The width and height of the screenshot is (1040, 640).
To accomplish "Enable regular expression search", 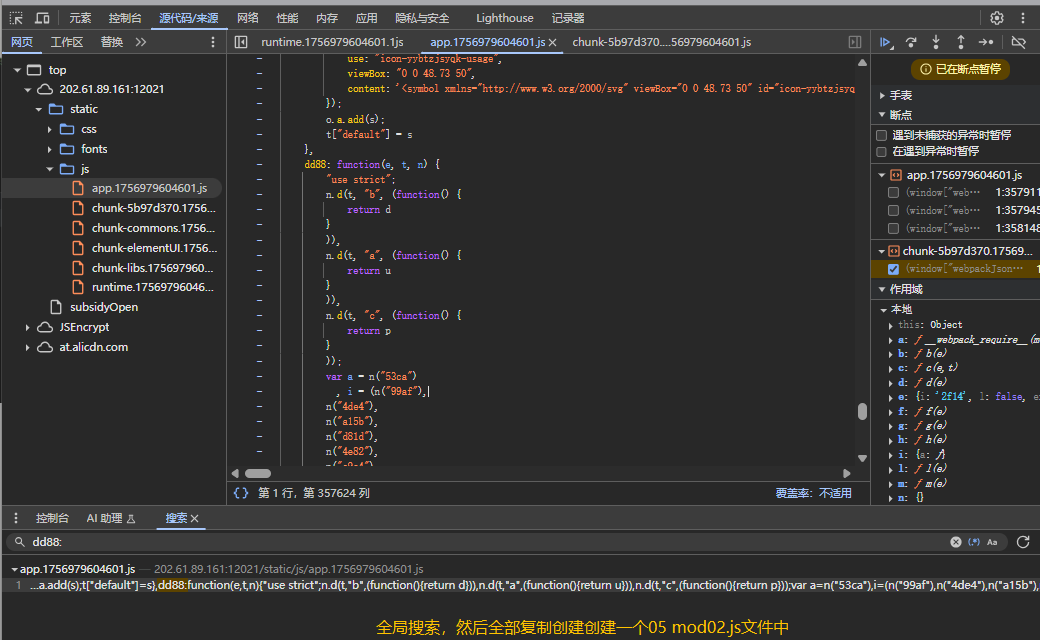I will [974, 542].
